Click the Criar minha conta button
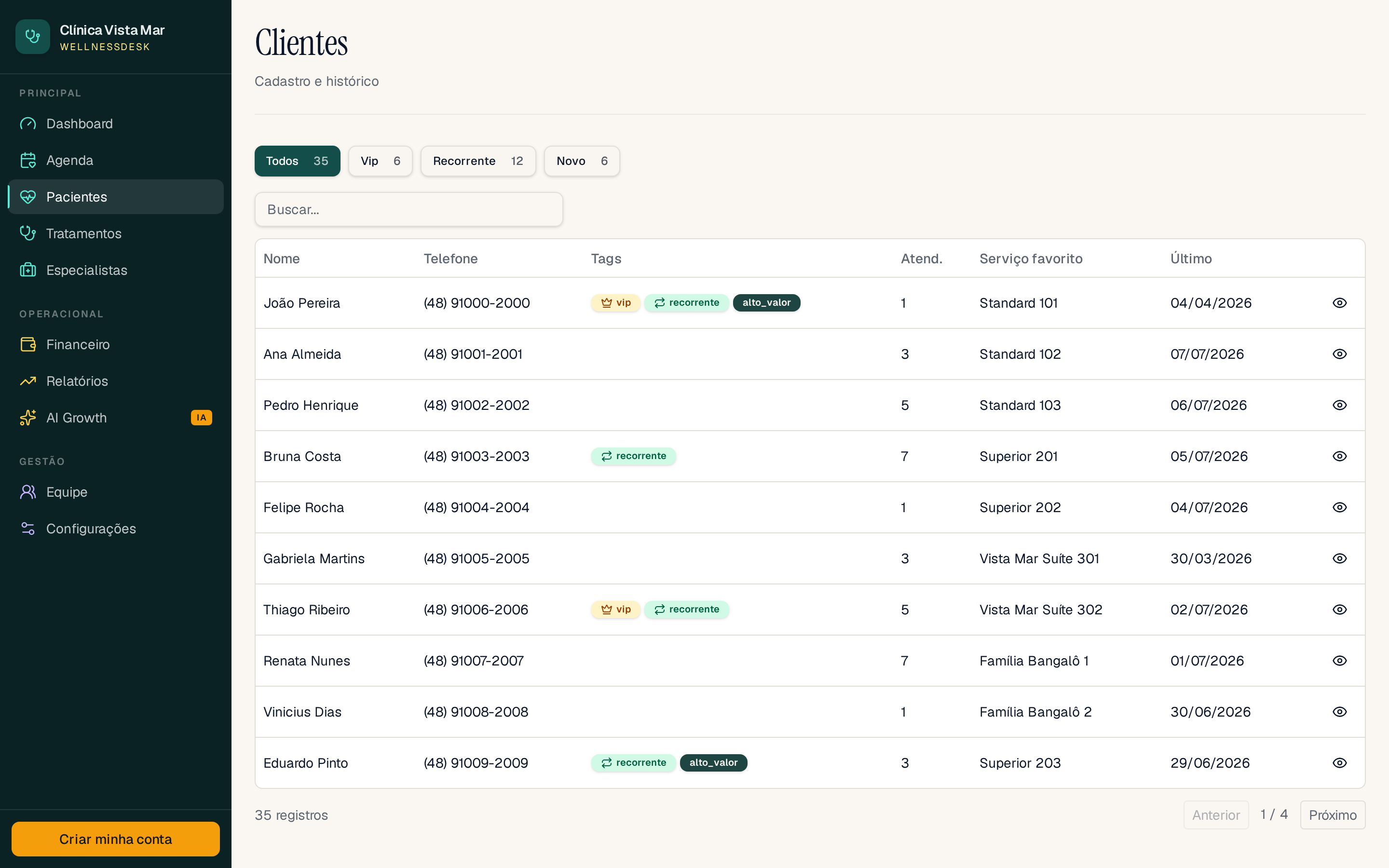 coord(115,839)
